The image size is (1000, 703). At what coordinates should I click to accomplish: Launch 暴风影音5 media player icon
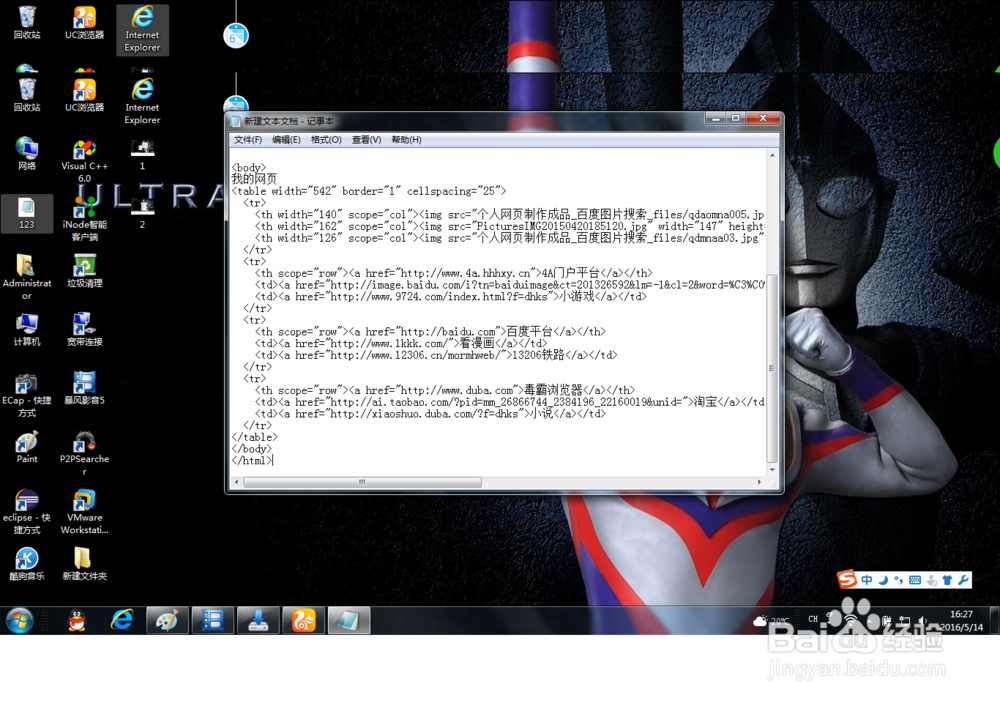[84, 388]
